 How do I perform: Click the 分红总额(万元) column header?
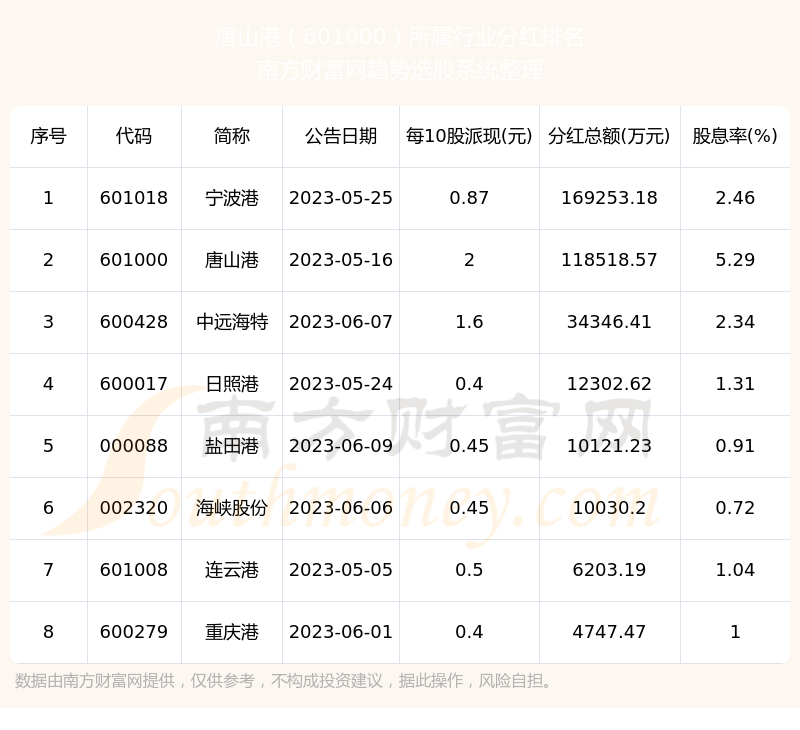609,136
